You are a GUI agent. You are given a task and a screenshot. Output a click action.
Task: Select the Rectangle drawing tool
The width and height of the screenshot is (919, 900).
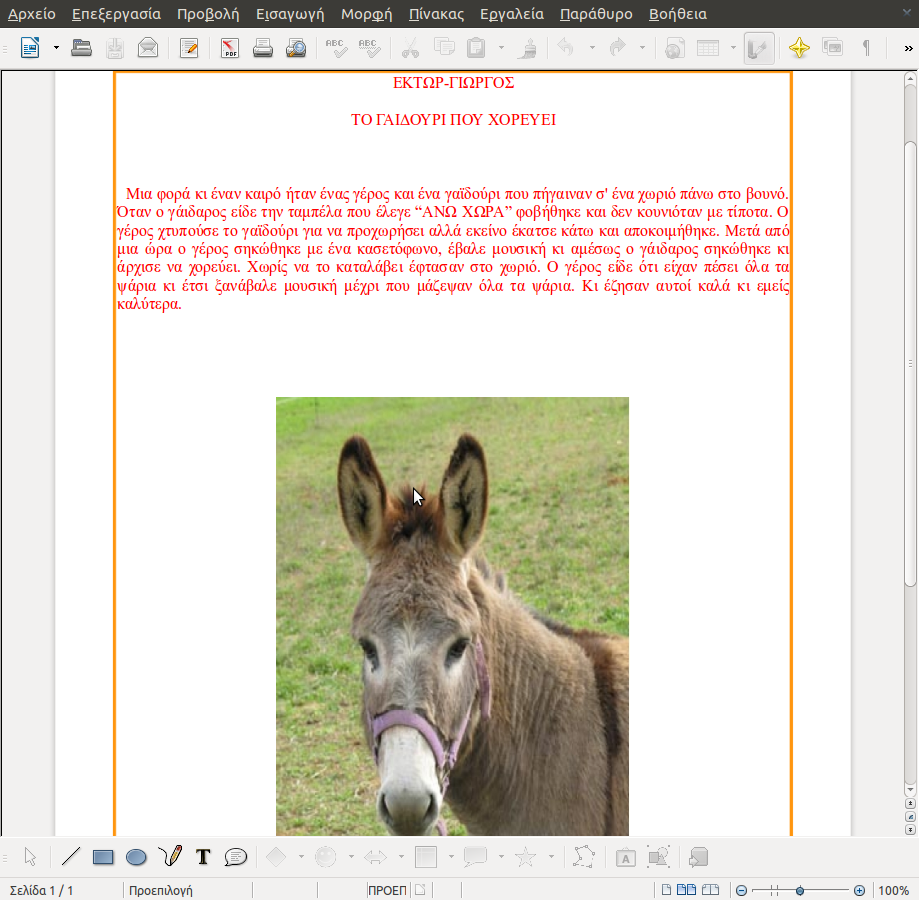[103, 857]
